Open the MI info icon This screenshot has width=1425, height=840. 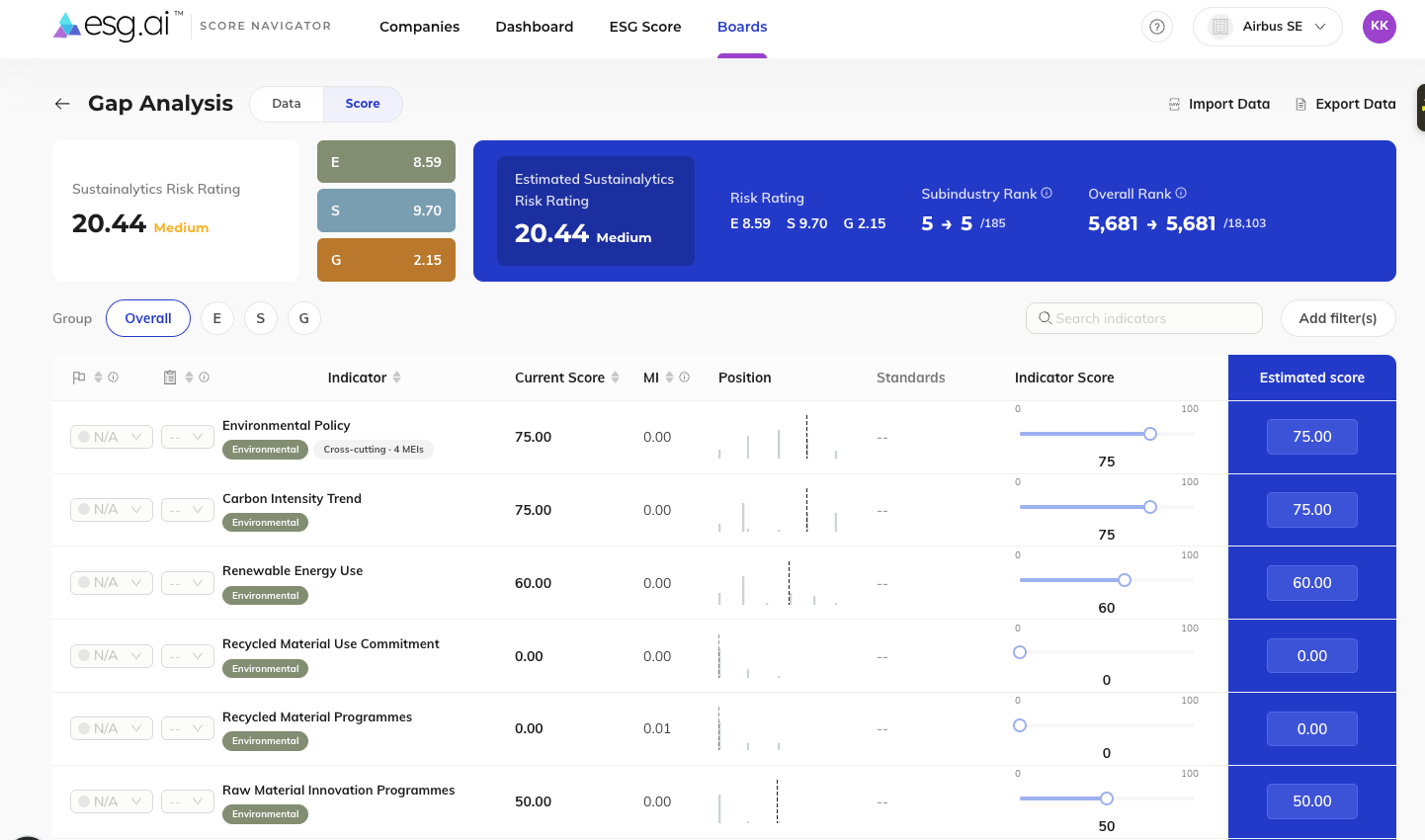pyautogui.click(x=684, y=378)
